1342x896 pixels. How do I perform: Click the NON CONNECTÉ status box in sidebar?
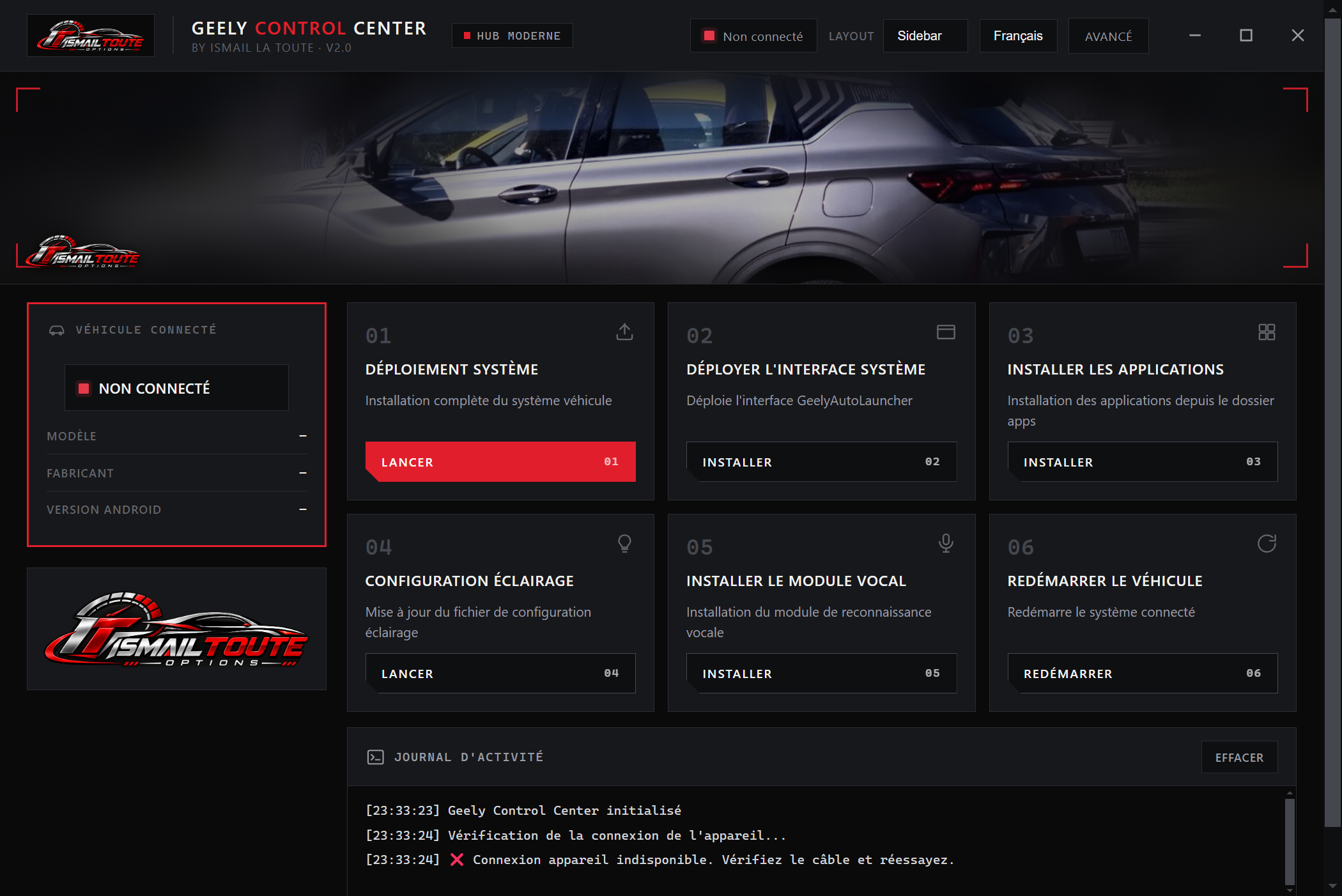(176, 388)
